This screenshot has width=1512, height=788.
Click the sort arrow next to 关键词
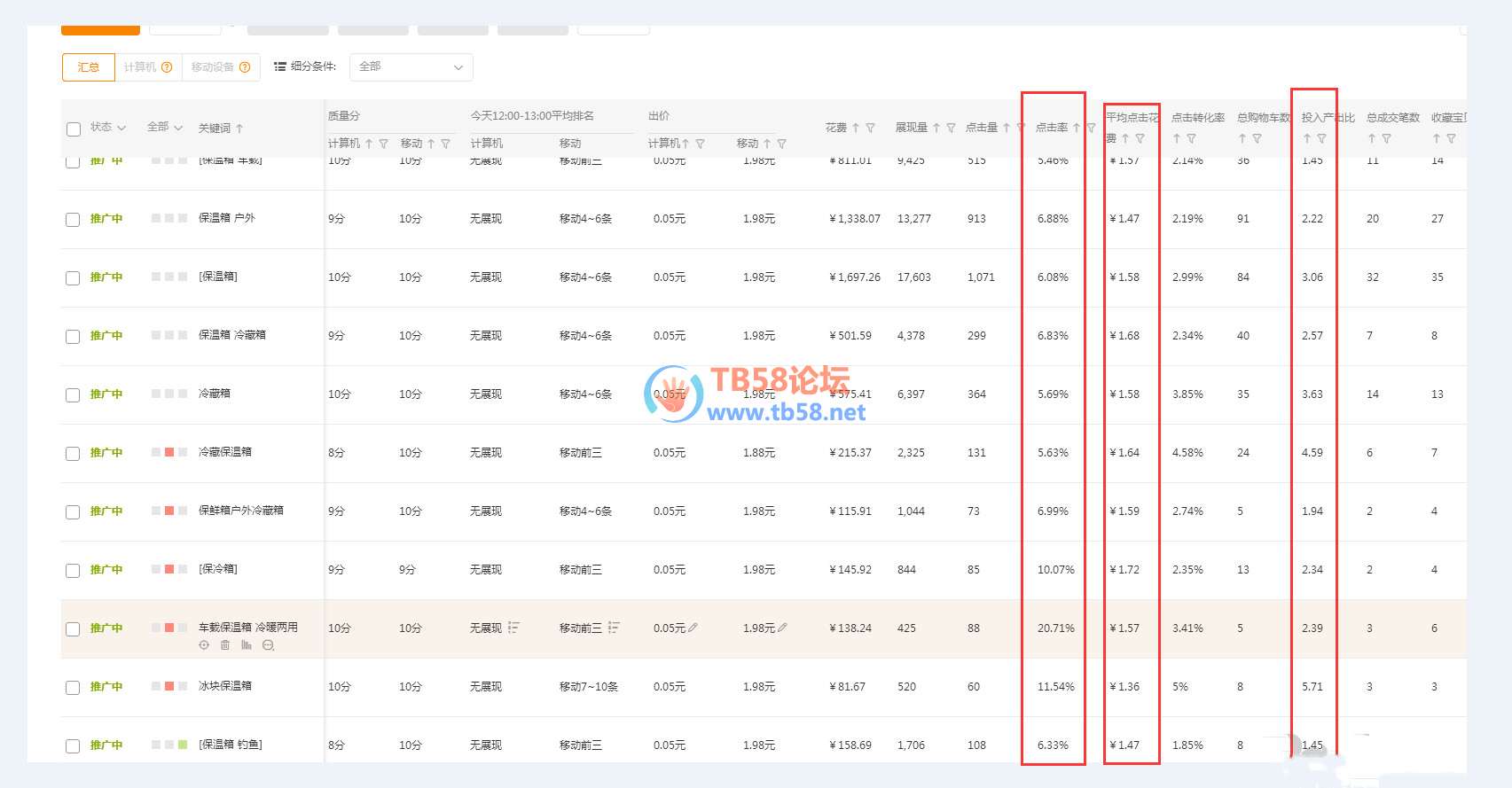[x=239, y=129]
